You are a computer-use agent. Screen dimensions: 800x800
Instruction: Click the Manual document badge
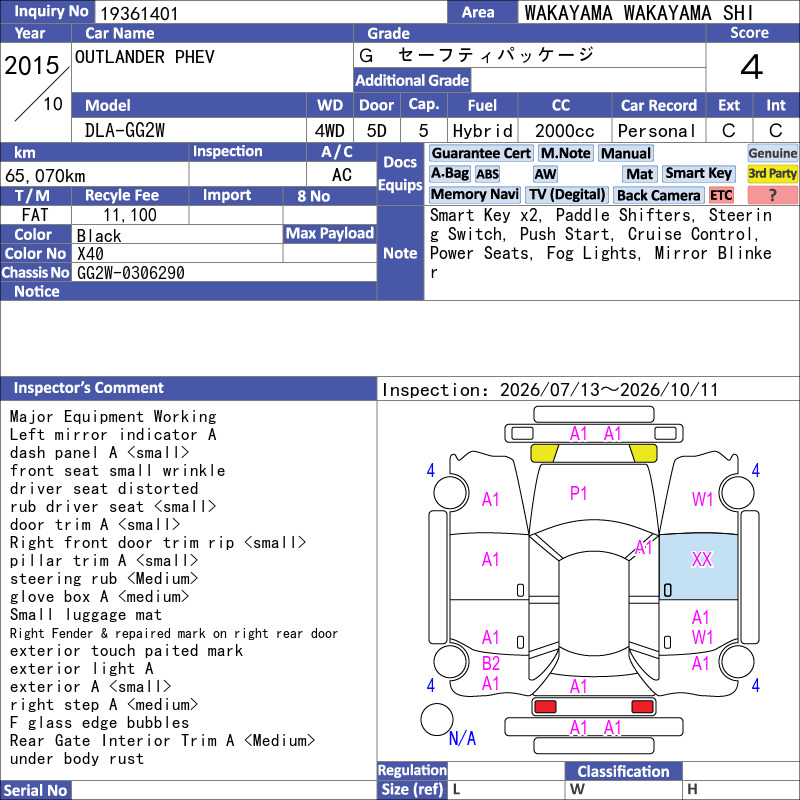[x=626, y=153]
